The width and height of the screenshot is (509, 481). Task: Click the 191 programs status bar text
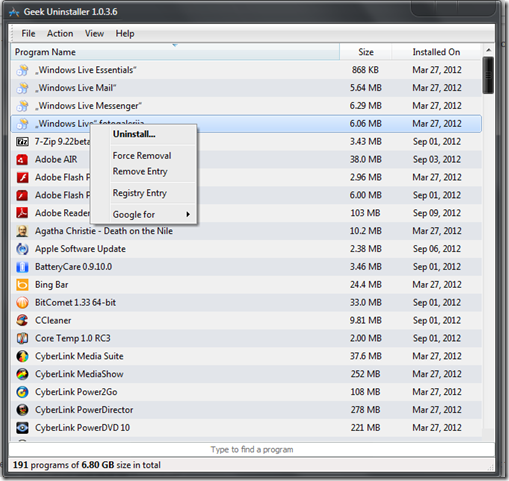(87, 465)
